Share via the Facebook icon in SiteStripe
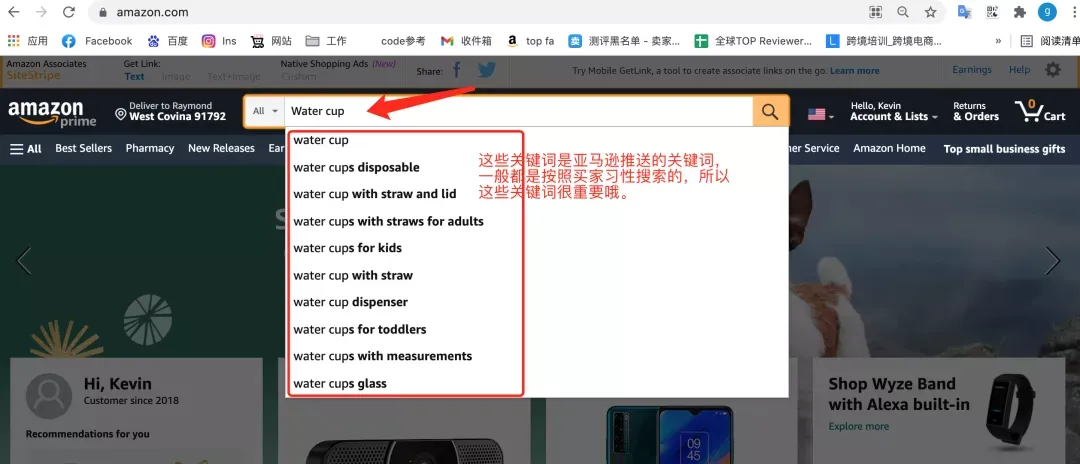Screen dimensions: 1080x464 [457, 70]
